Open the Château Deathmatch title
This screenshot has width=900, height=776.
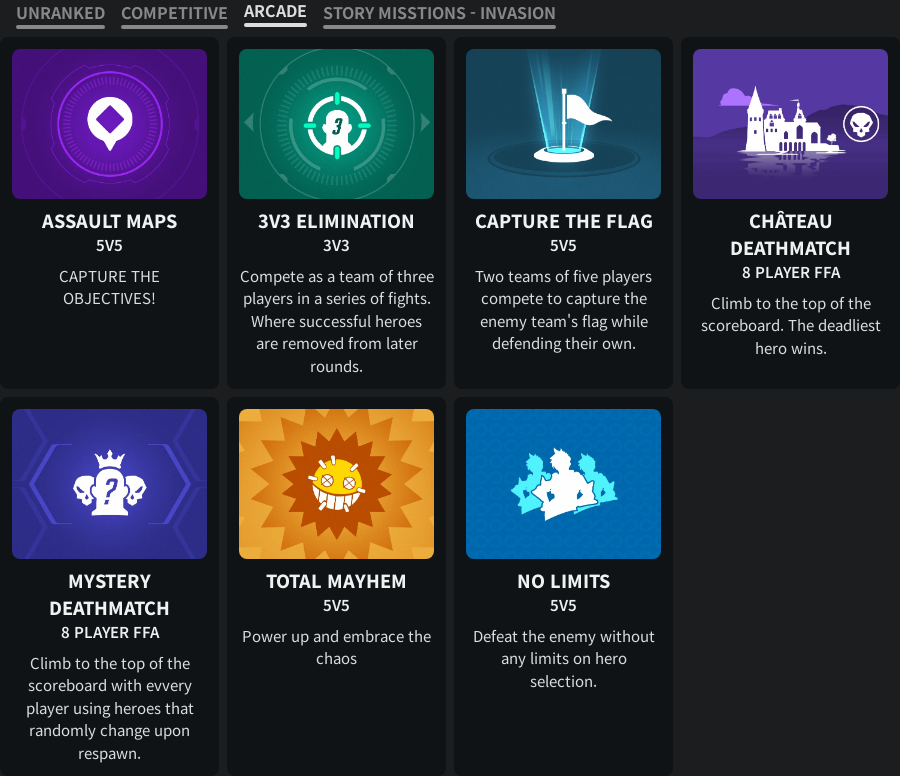[790, 235]
